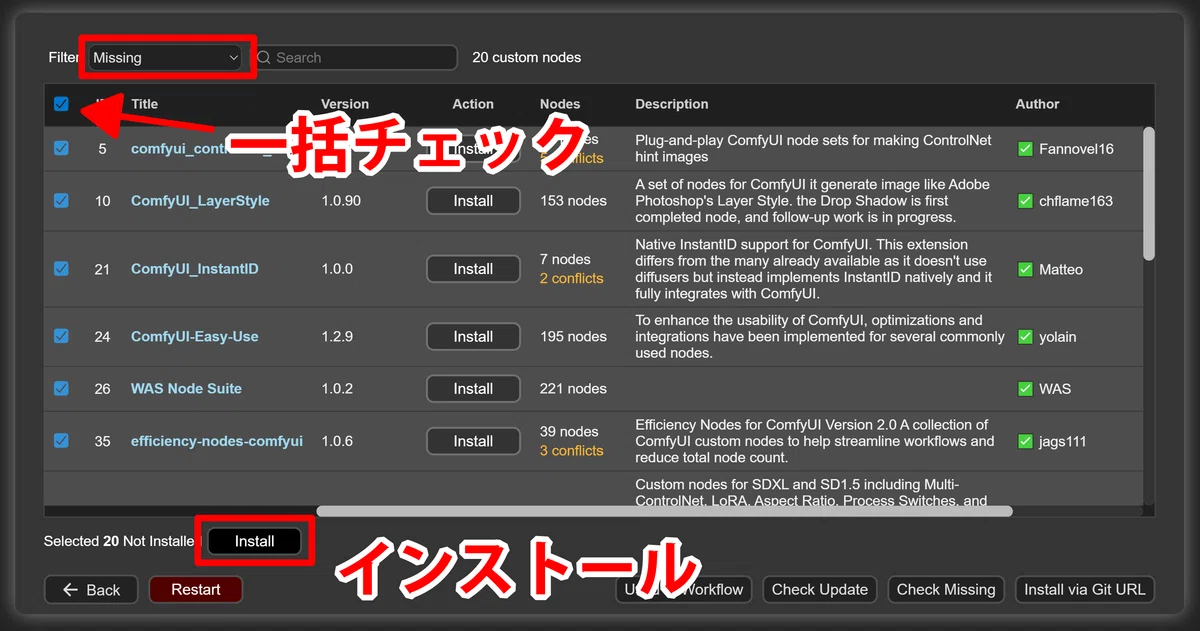Click the green check icon beside chflame163
This screenshot has height=631, width=1200.
[1025, 201]
